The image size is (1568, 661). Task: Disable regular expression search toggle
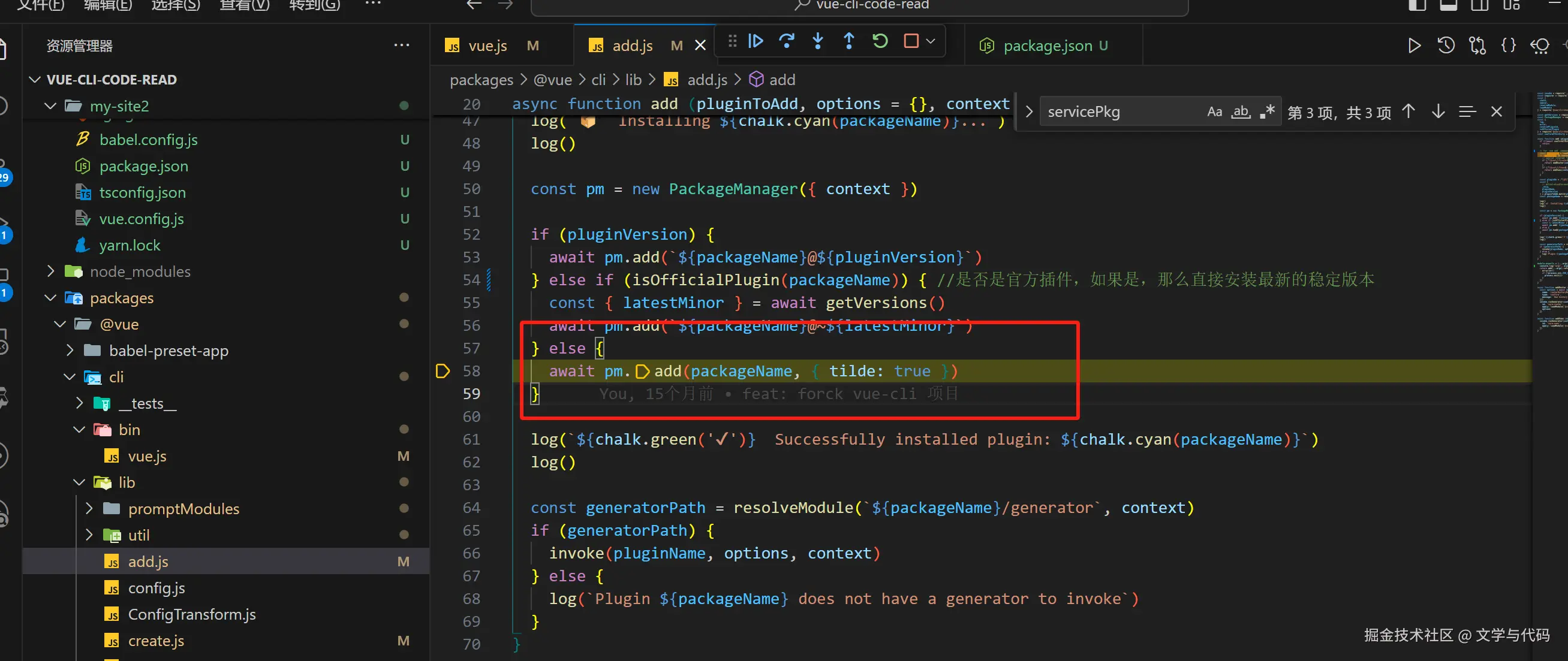(1268, 112)
